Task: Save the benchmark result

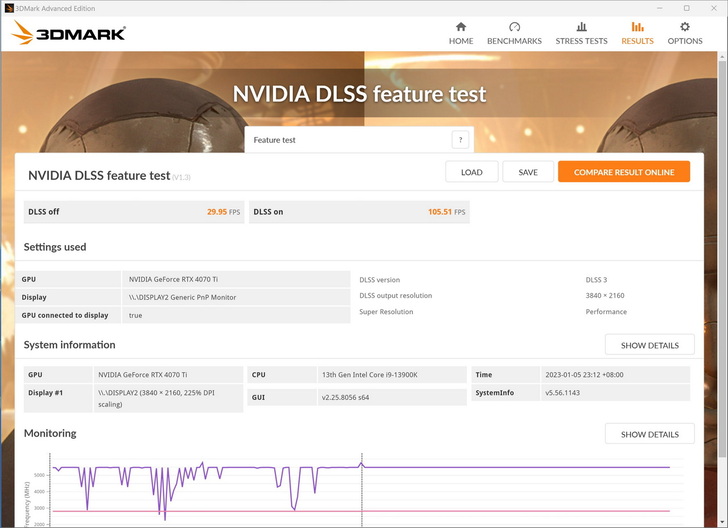Action: tap(528, 172)
